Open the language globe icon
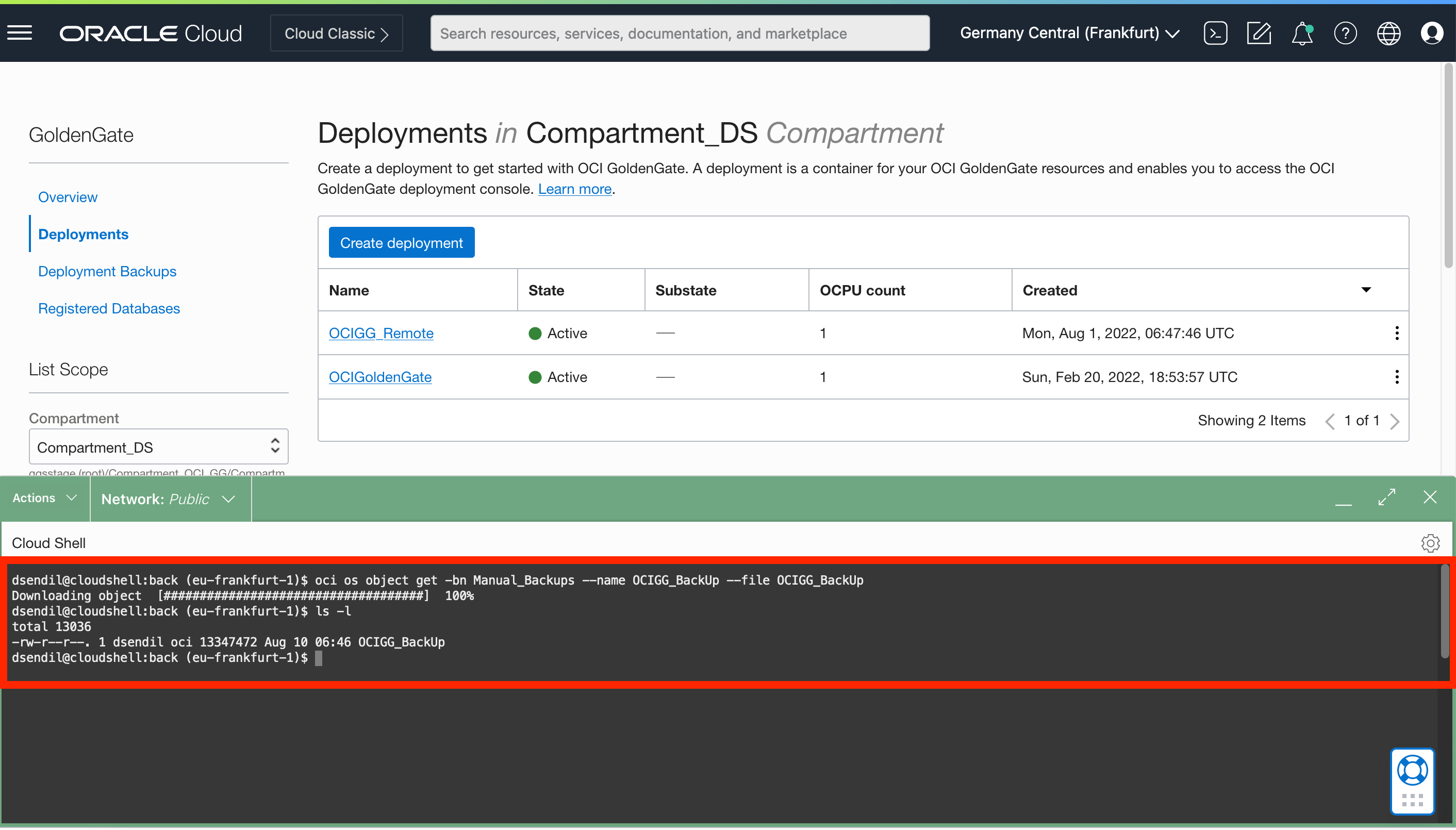Screen dimensions: 1456x830 click(x=1389, y=32)
